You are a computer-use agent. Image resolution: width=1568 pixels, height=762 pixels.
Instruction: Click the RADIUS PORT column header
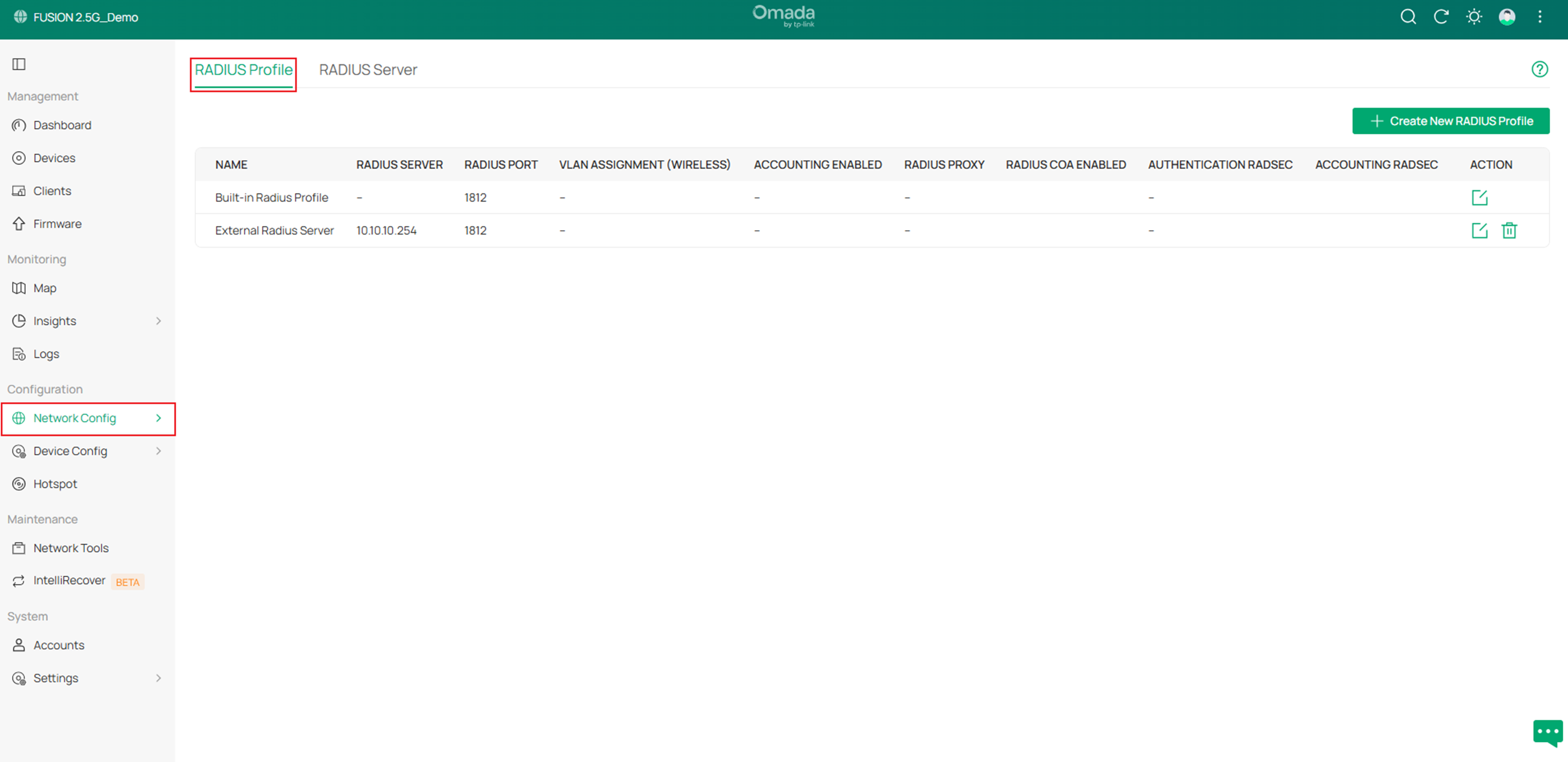coord(501,164)
